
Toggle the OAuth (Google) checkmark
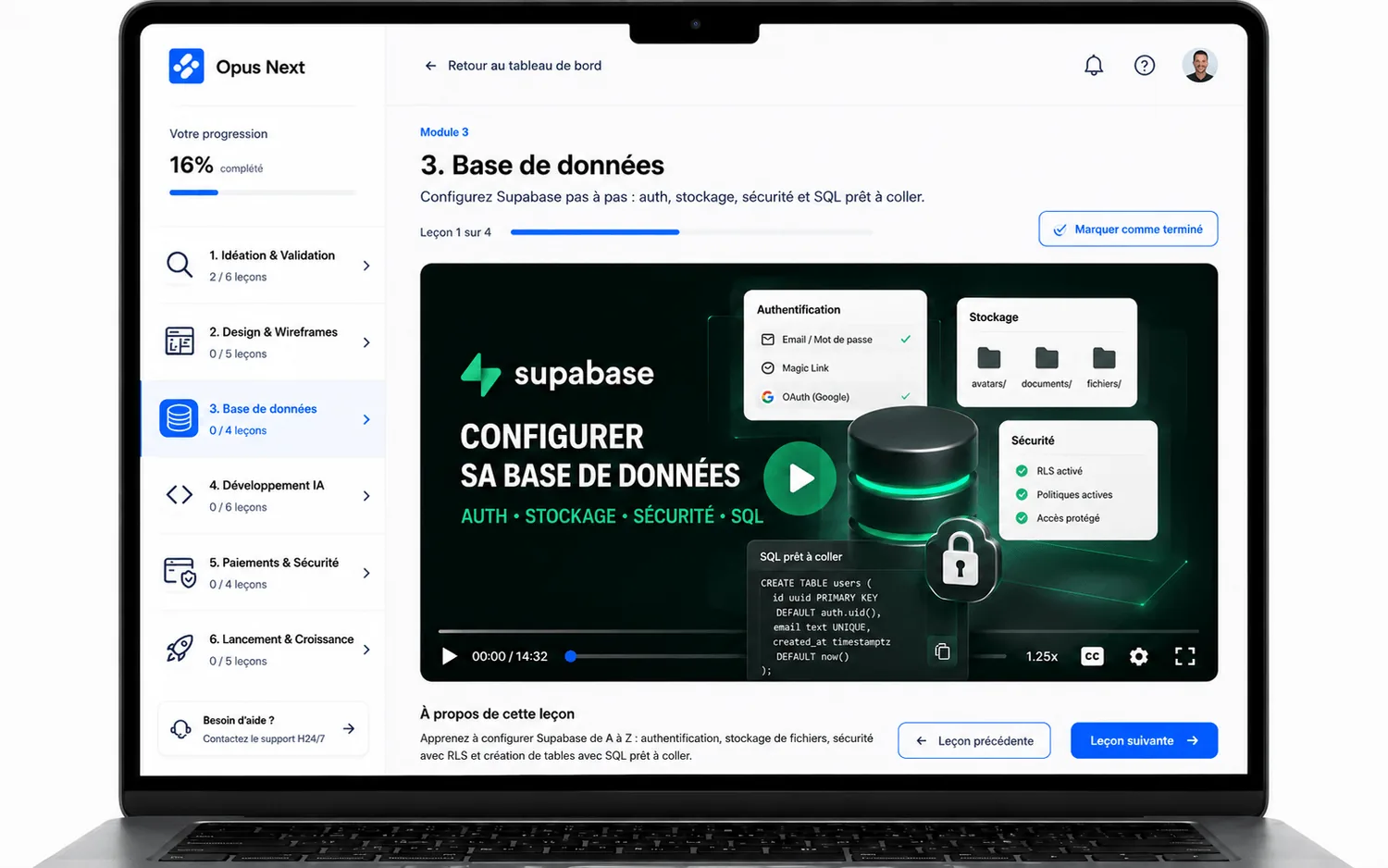coord(906,397)
